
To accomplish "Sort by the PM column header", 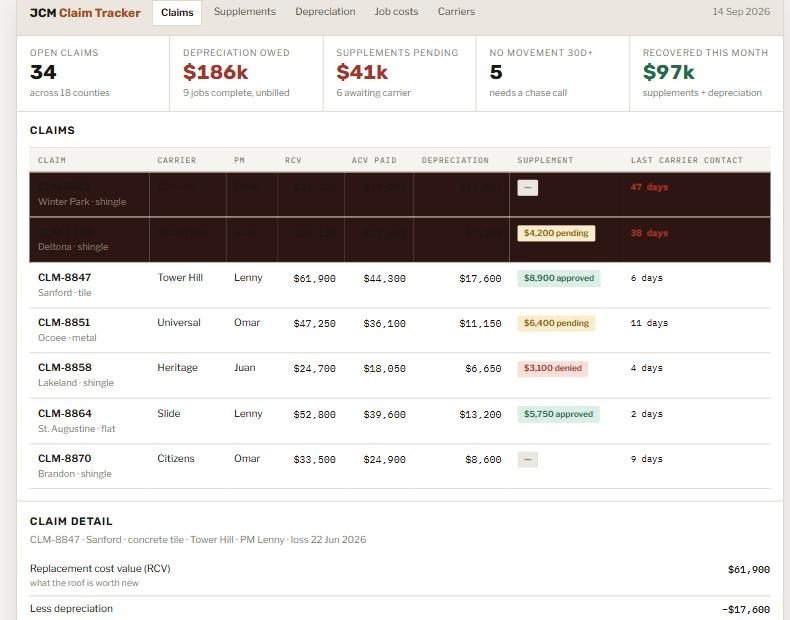I will [x=239, y=160].
